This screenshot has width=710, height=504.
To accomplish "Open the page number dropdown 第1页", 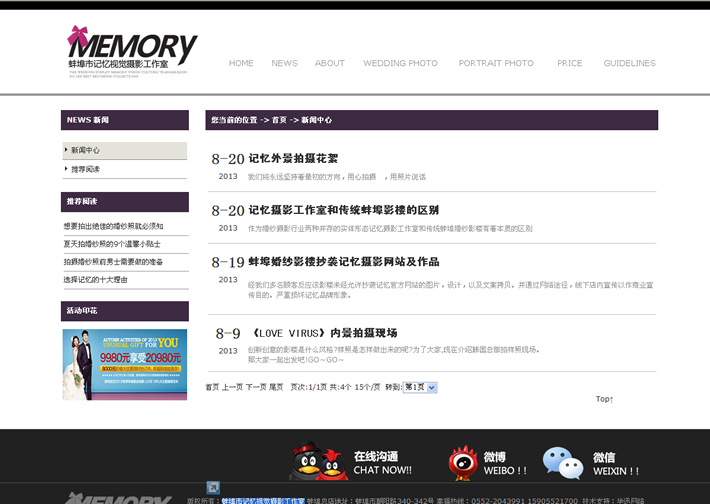I will (419, 387).
